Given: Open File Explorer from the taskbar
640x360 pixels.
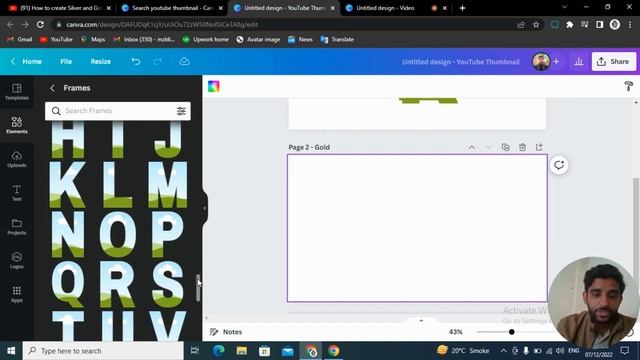Looking at the screenshot, I should 242,351.
